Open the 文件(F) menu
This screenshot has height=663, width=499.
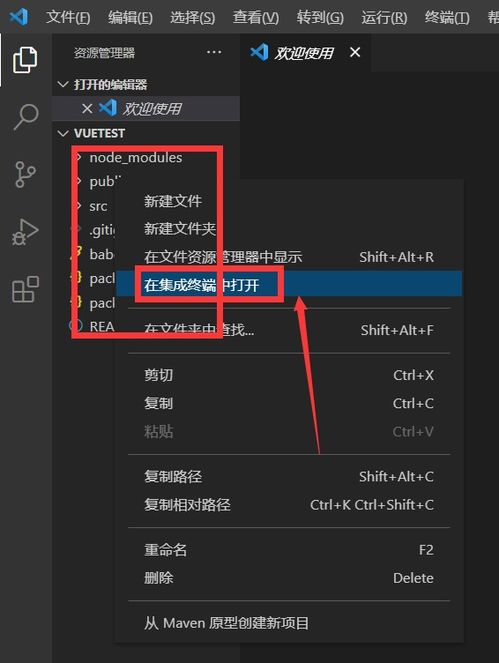[68, 17]
